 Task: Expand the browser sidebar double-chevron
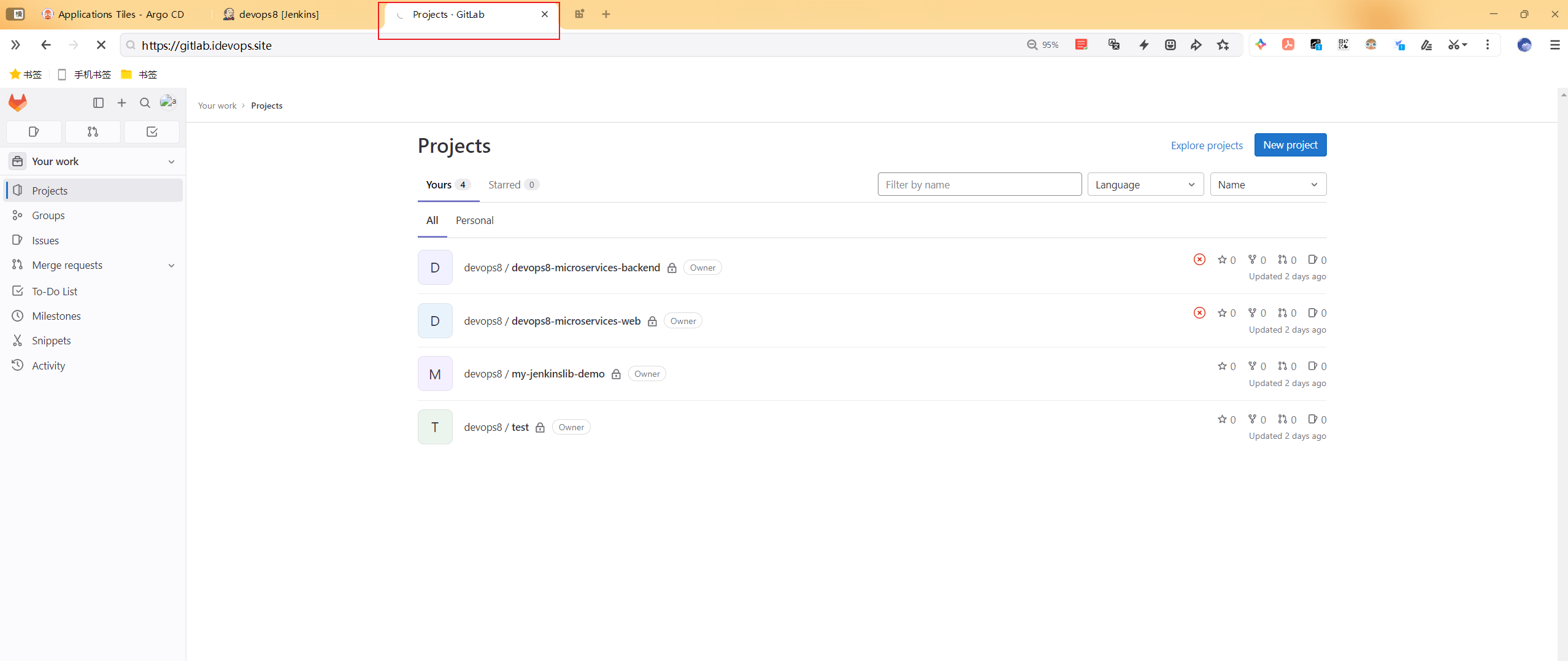(15, 45)
